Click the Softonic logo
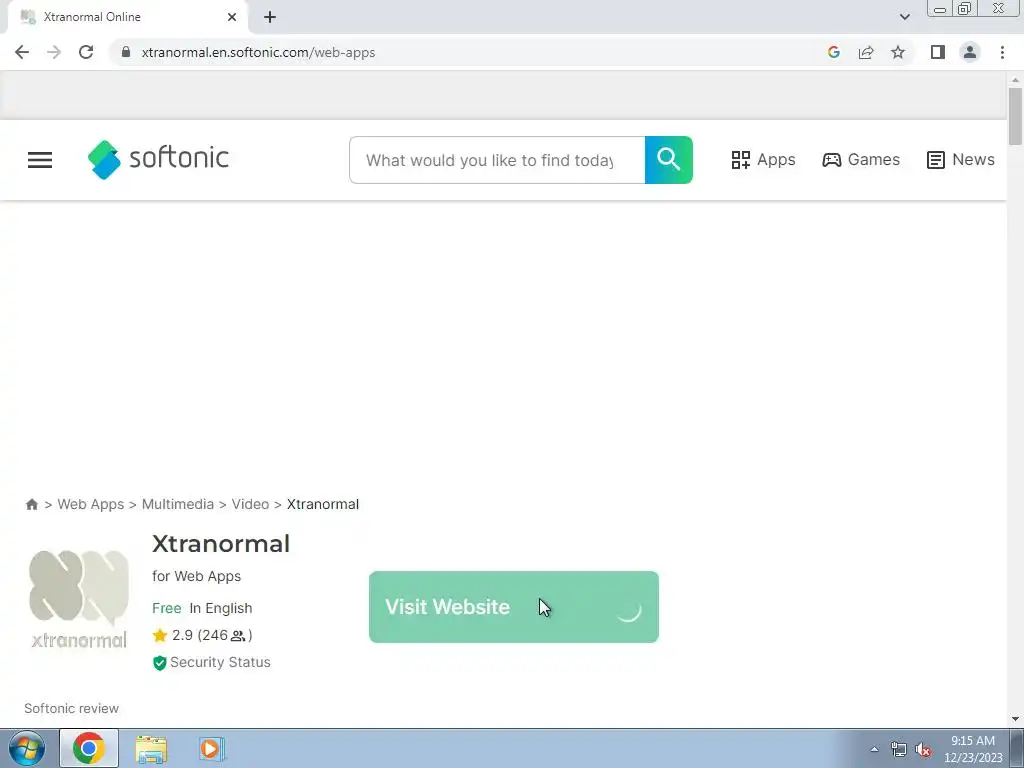Screen dimensions: 1024x768 [158, 159]
